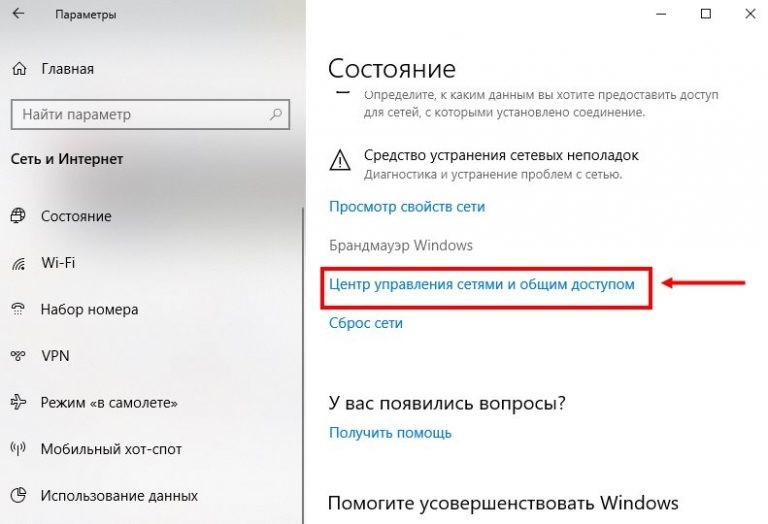The height and width of the screenshot is (524, 768).
Task: Click Диагностика и устранение проблем description
Action: [x=493, y=174]
